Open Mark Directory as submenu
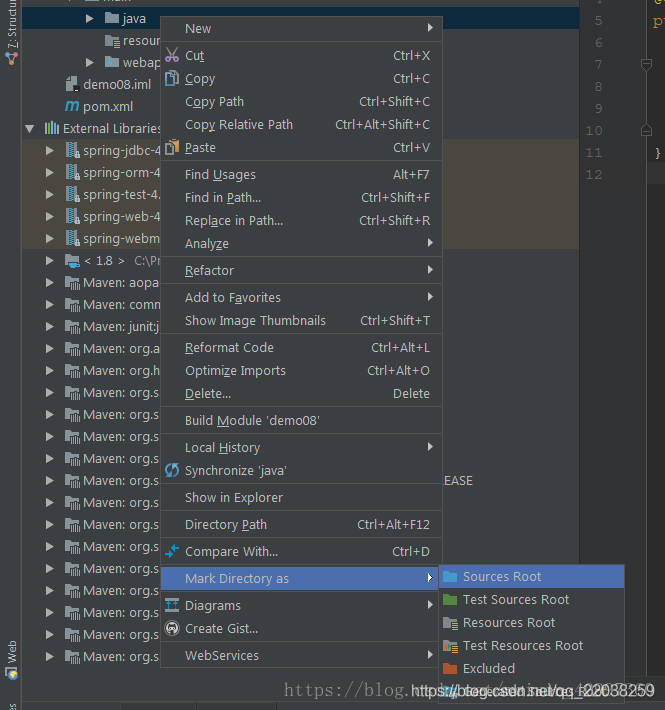This screenshot has width=665, height=710. point(300,578)
